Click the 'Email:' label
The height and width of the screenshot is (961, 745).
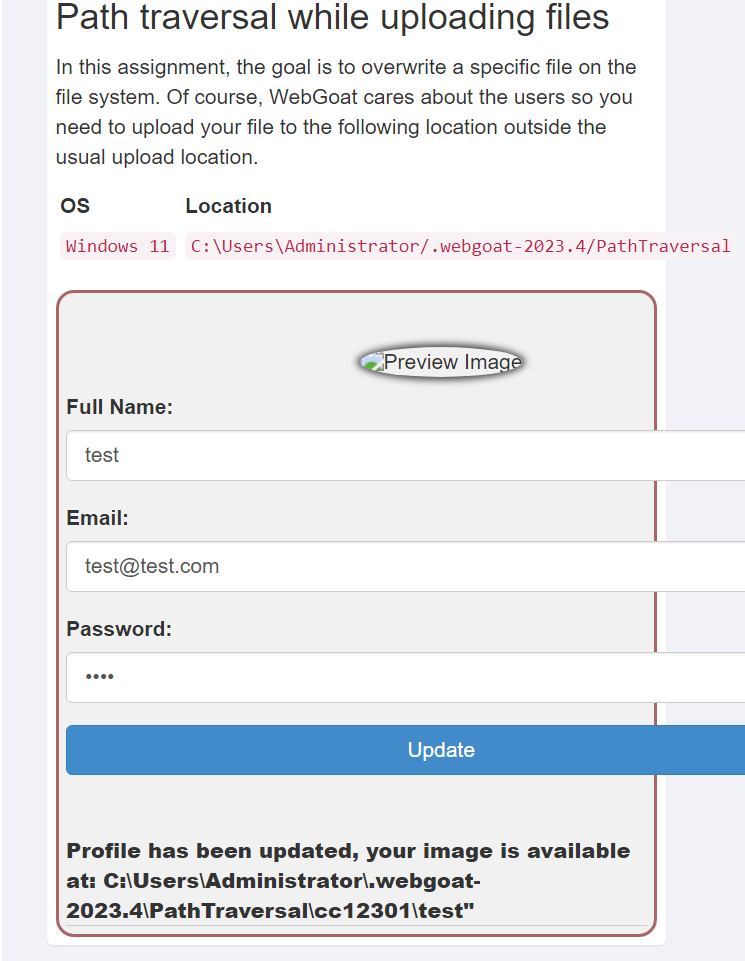tap(97, 518)
